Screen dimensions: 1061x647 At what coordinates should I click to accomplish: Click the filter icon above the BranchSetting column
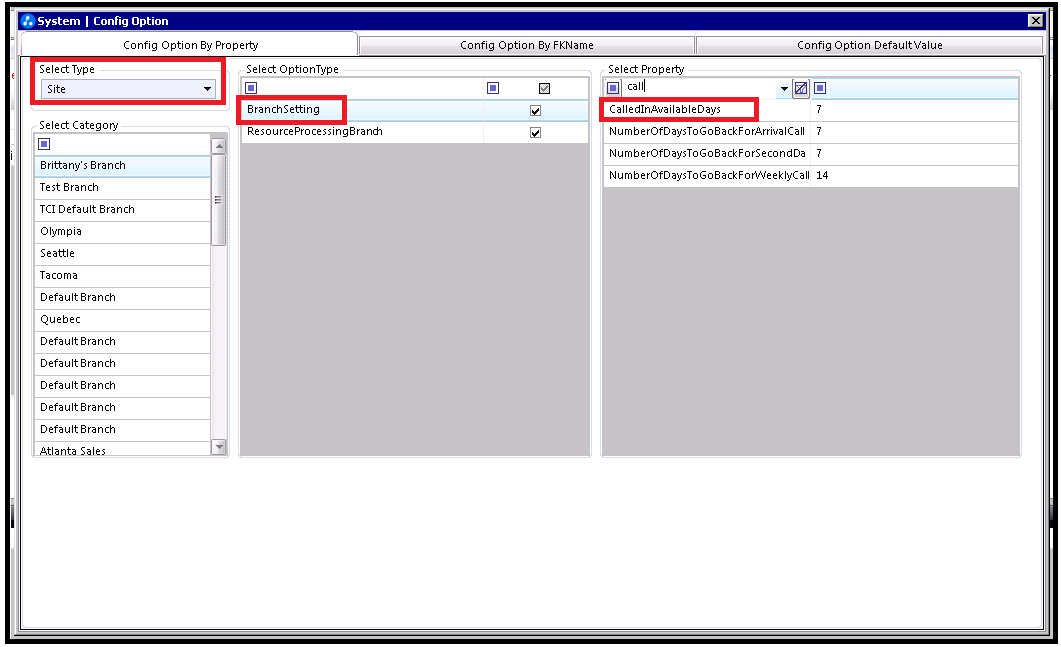[x=251, y=88]
